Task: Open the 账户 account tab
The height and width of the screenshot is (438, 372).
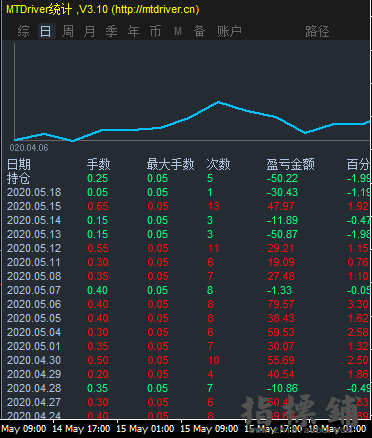Action: [x=229, y=31]
